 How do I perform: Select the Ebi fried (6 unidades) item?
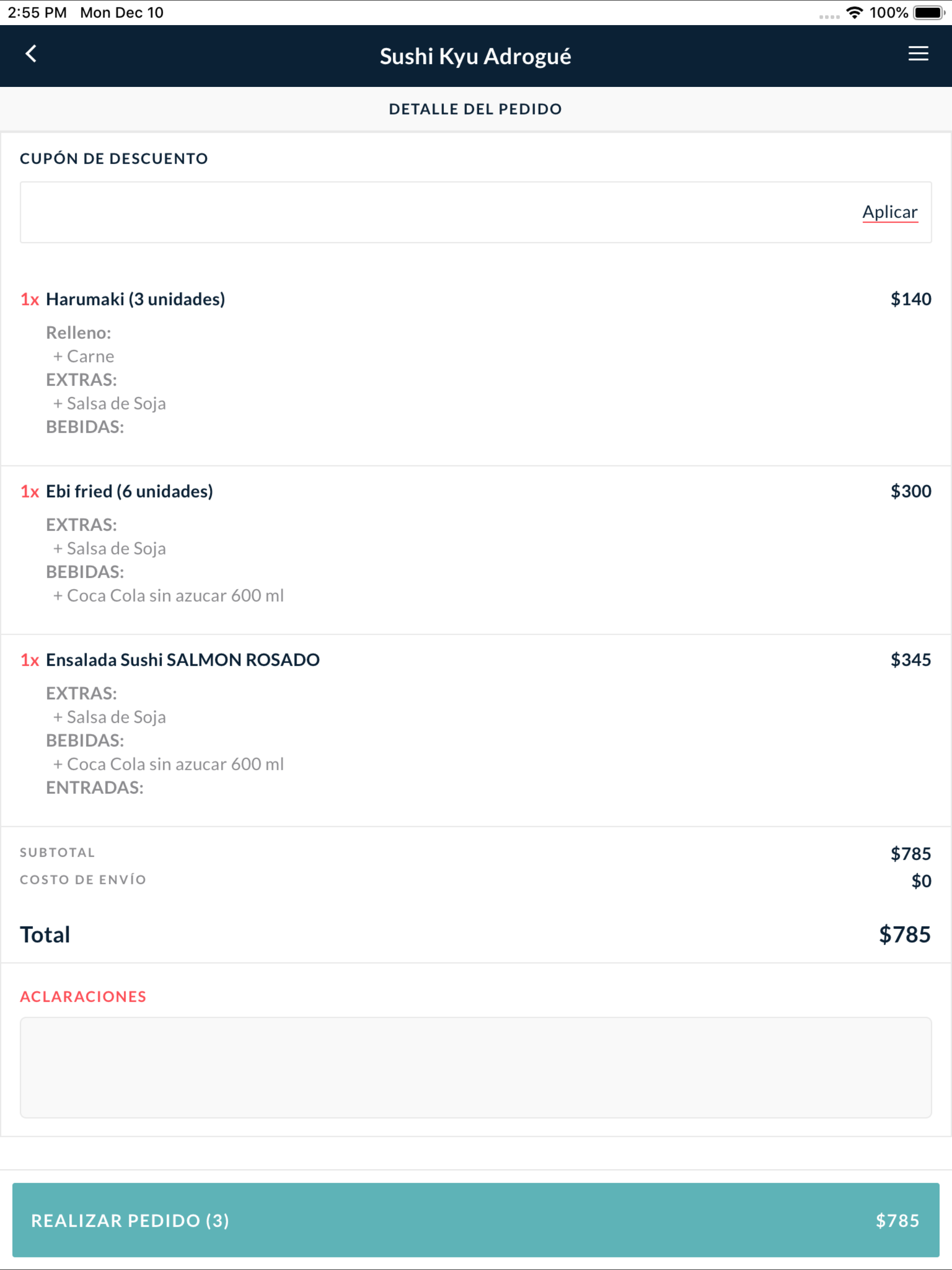click(x=129, y=491)
